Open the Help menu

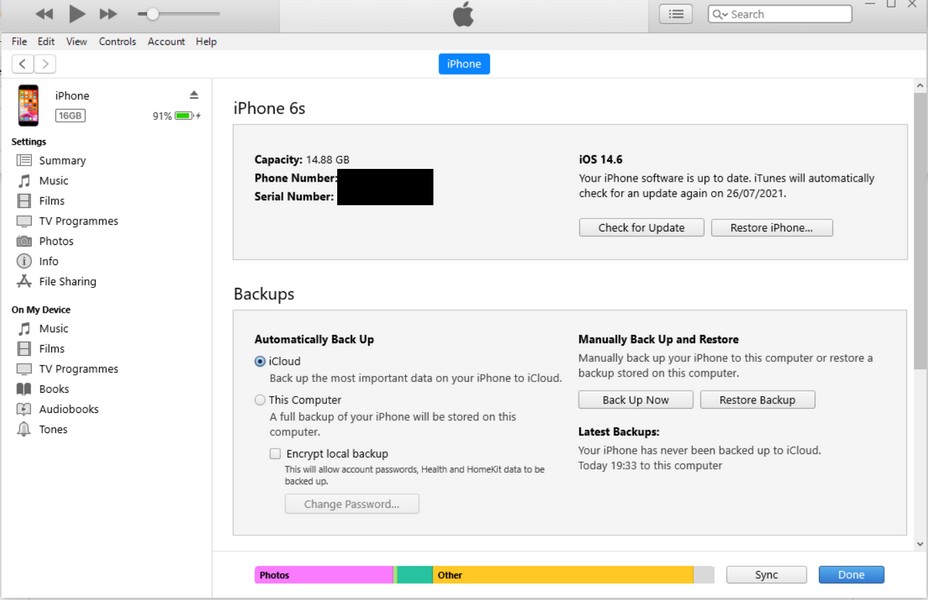[206, 41]
